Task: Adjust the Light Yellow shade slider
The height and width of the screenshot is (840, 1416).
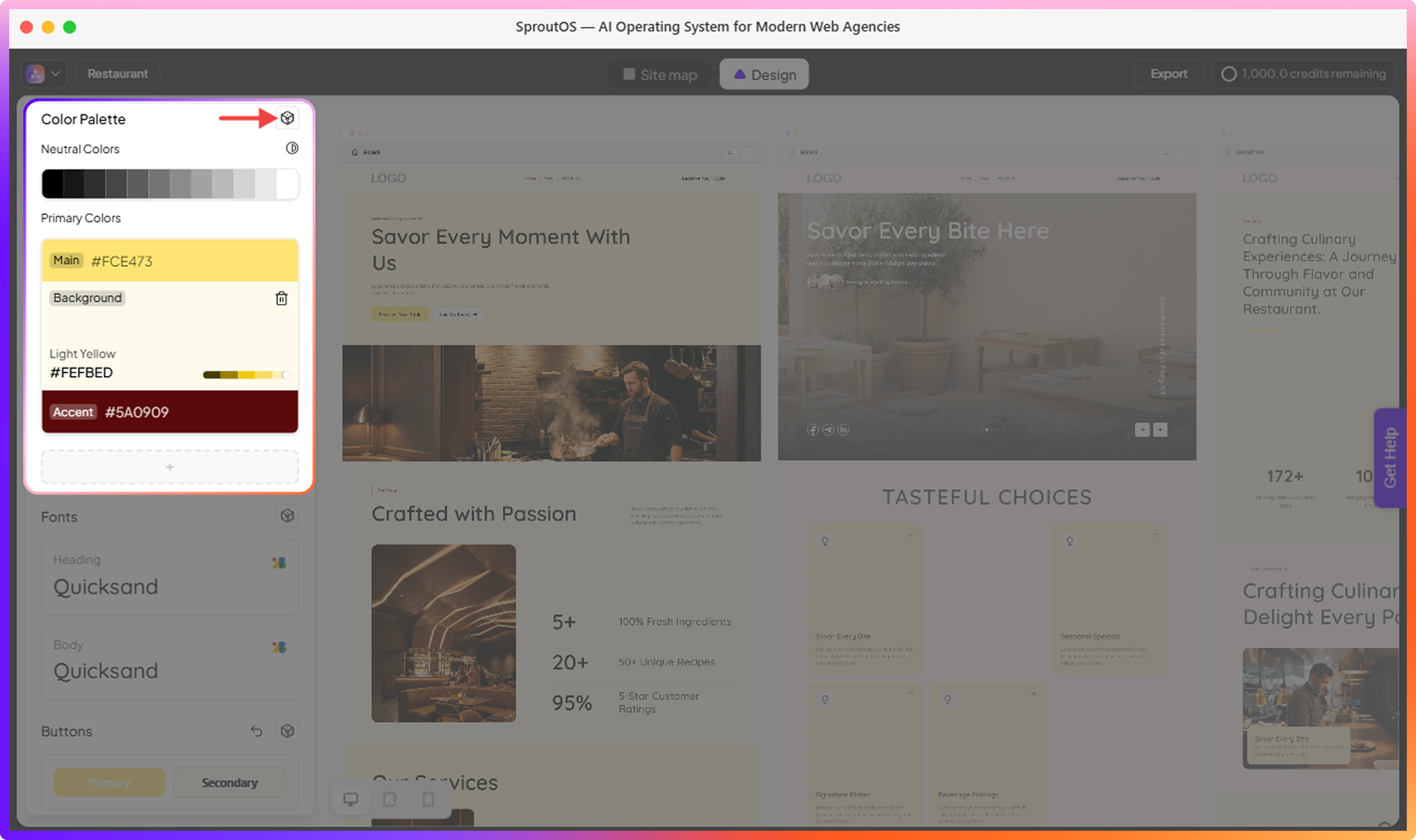Action: [247, 375]
